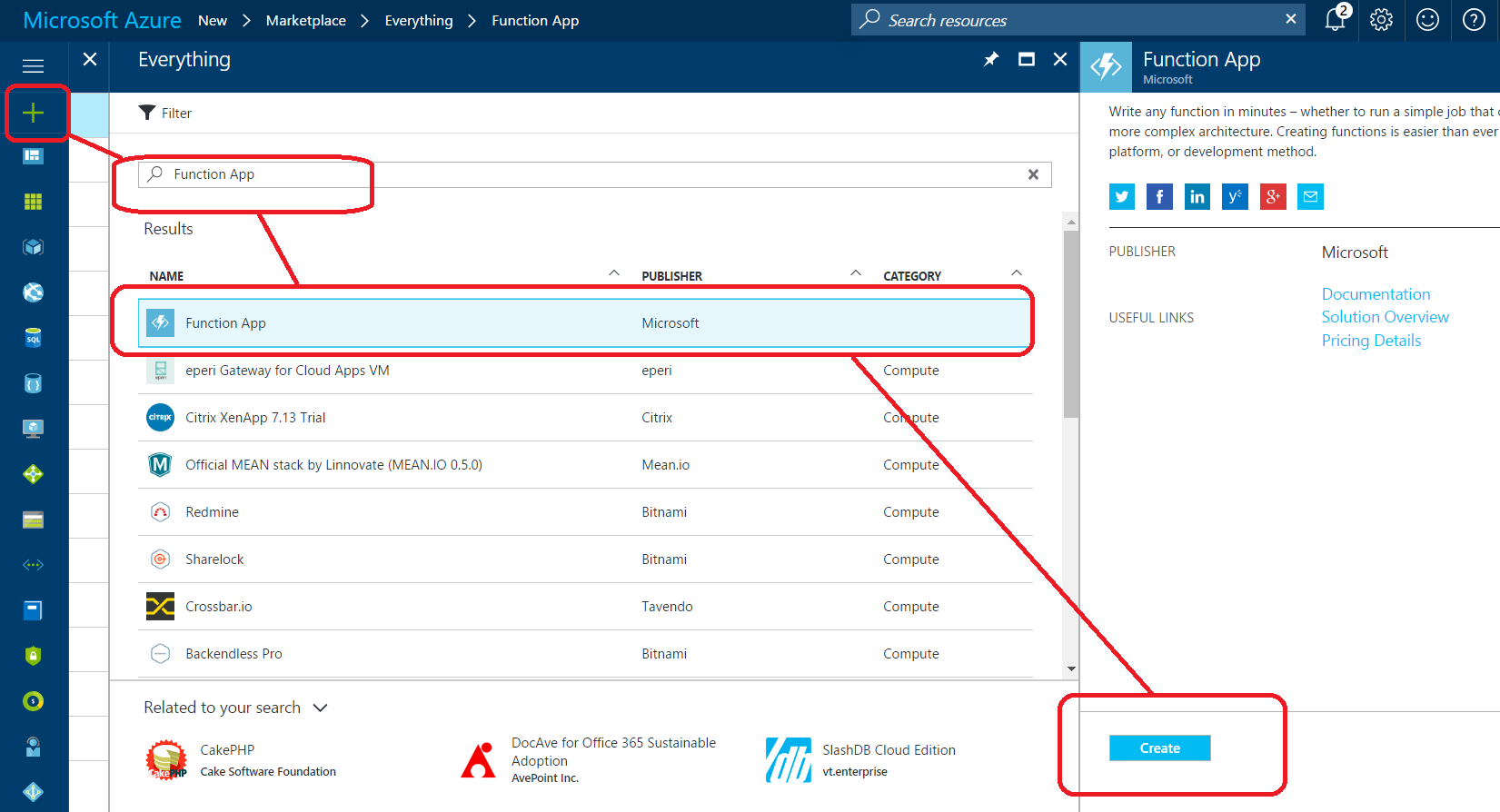
Task: Select eperi Gateway for Cloud Apps VM
Action: 585,371
